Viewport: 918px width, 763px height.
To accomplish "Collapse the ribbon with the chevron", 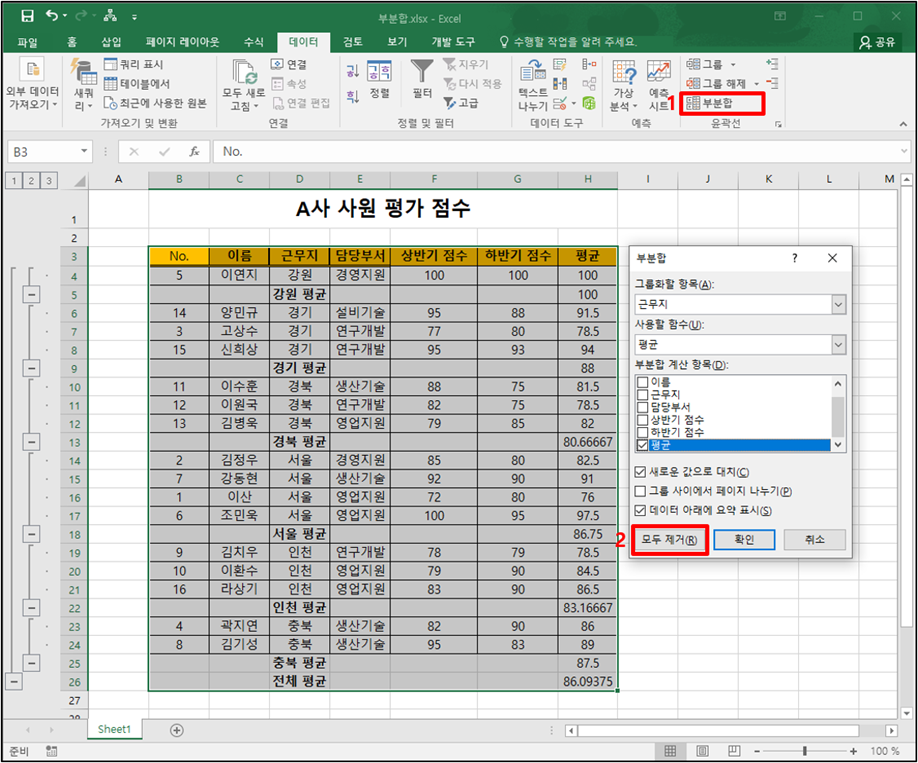I will click(x=903, y=124).
